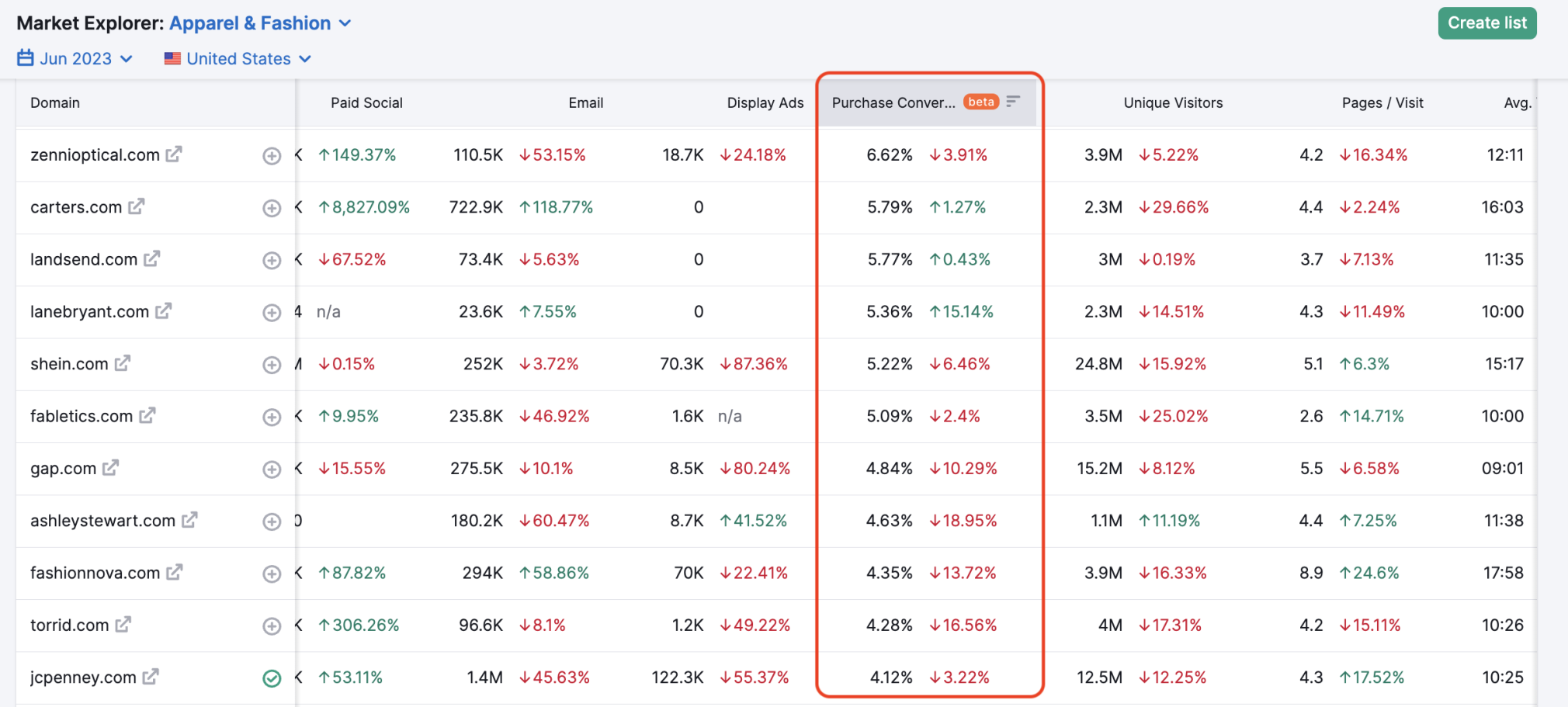1568x707 pixels.
Task: Open the jcpenney.com domain link
Action: tap(83, 678)
